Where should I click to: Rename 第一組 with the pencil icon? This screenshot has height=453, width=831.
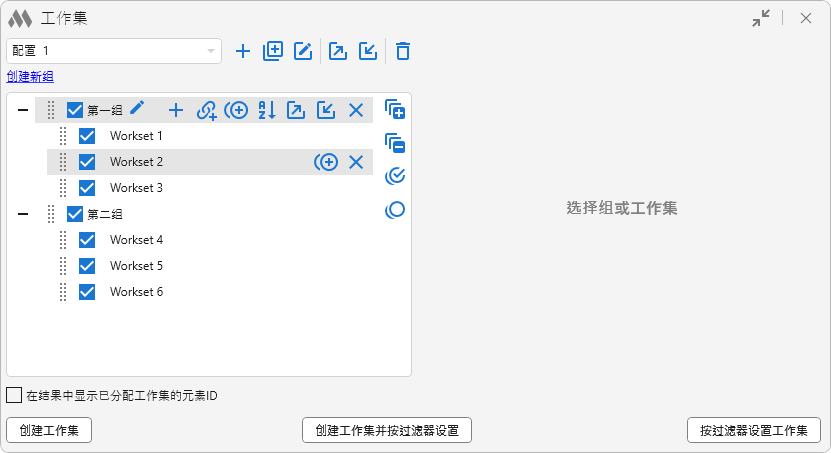pos(137,109)
